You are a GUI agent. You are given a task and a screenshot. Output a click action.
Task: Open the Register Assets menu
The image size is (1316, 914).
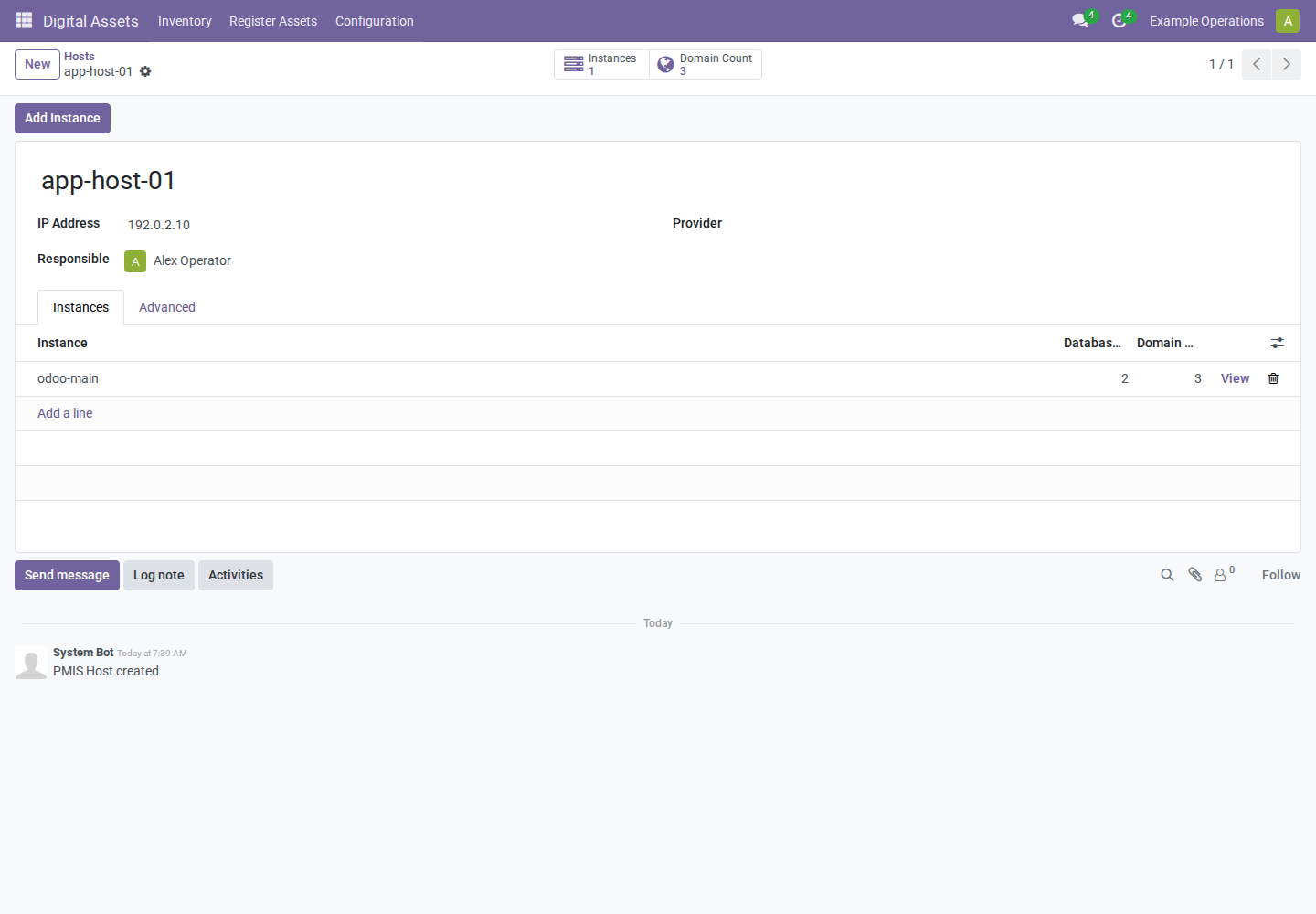pos(273,21)
